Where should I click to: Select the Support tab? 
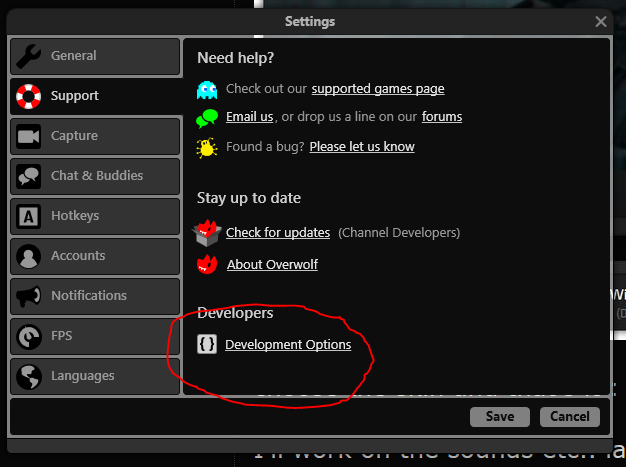click(x=96, y=96)
